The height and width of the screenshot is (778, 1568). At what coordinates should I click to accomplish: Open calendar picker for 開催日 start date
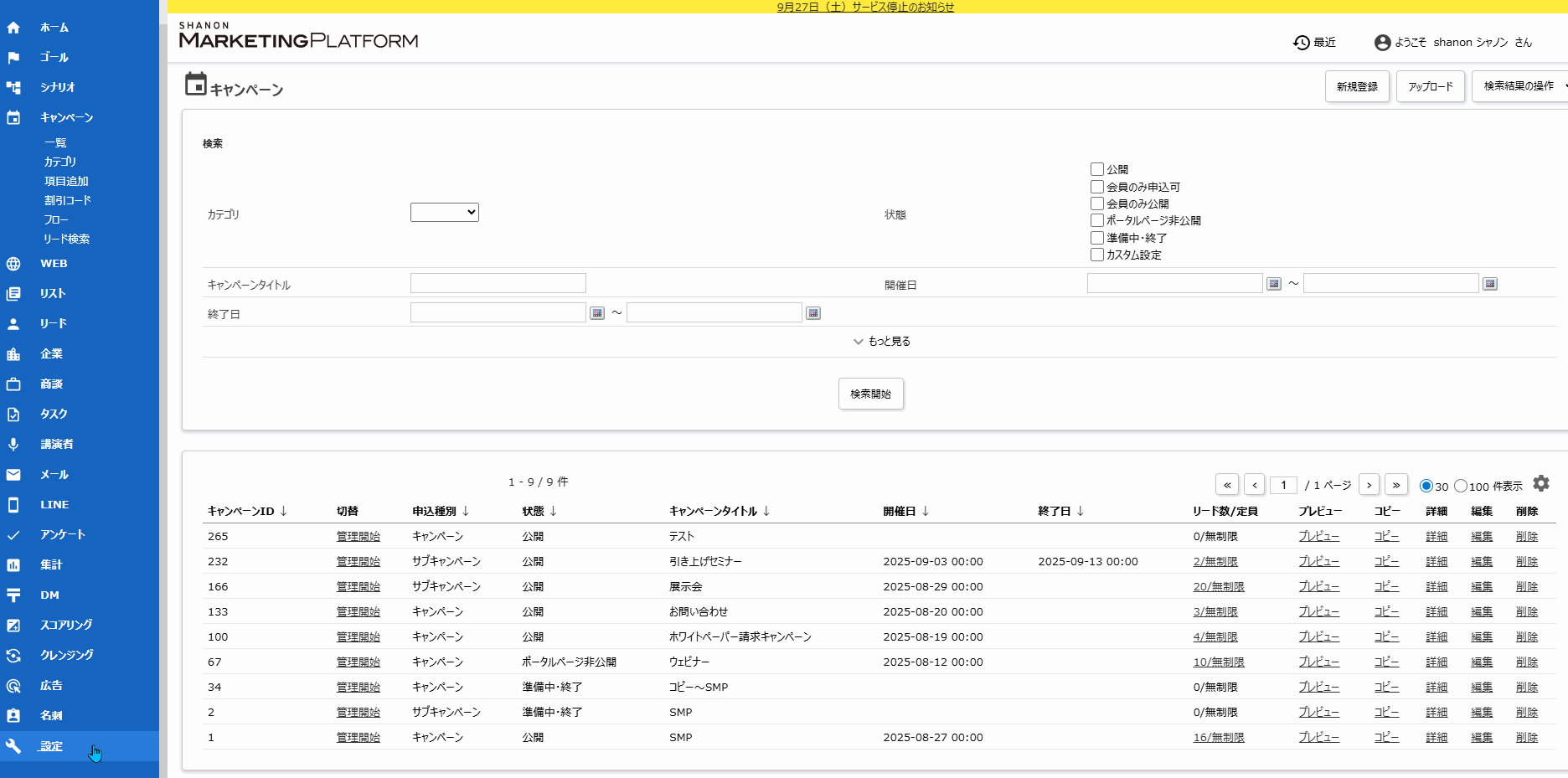tap(1274, 284)
